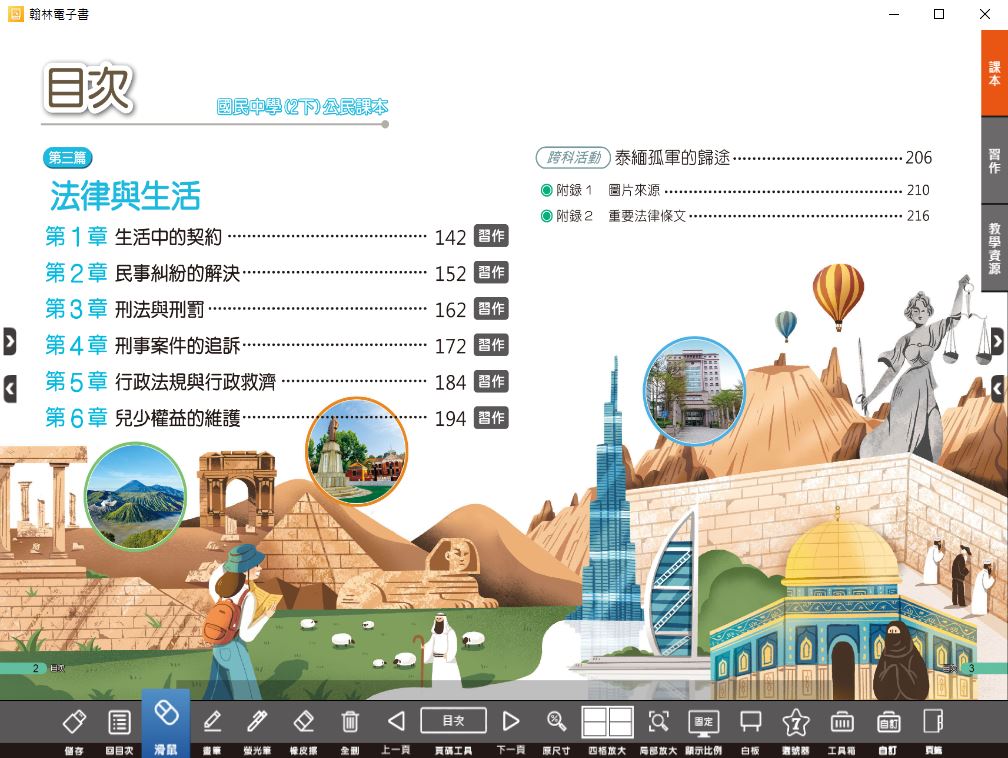Click the left-pointing arrow on left edge
Screen dimensions: 1008x758
coord(10,389)
